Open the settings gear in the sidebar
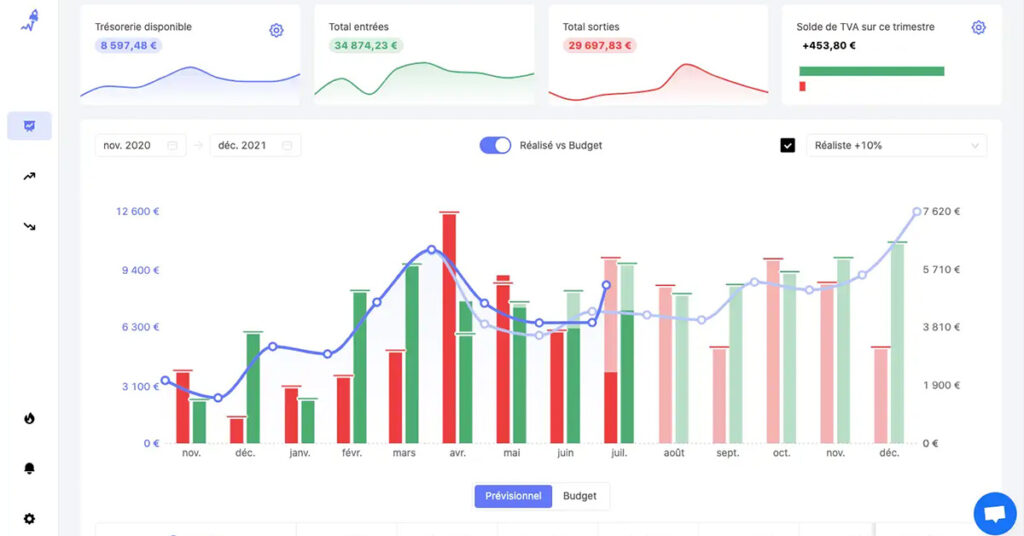Screen dimensions: 1024x536 (29, 519)
